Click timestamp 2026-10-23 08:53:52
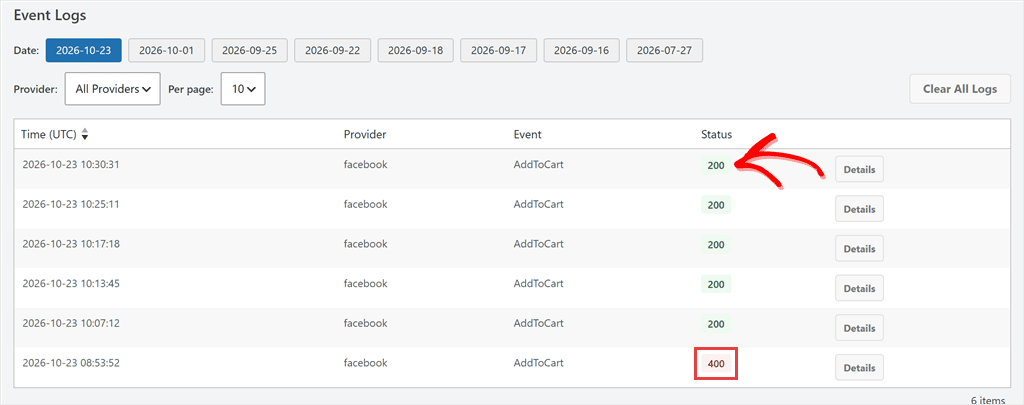Image resolution: width=1024 pixels, height=405 pixels. tap(71, 363)
